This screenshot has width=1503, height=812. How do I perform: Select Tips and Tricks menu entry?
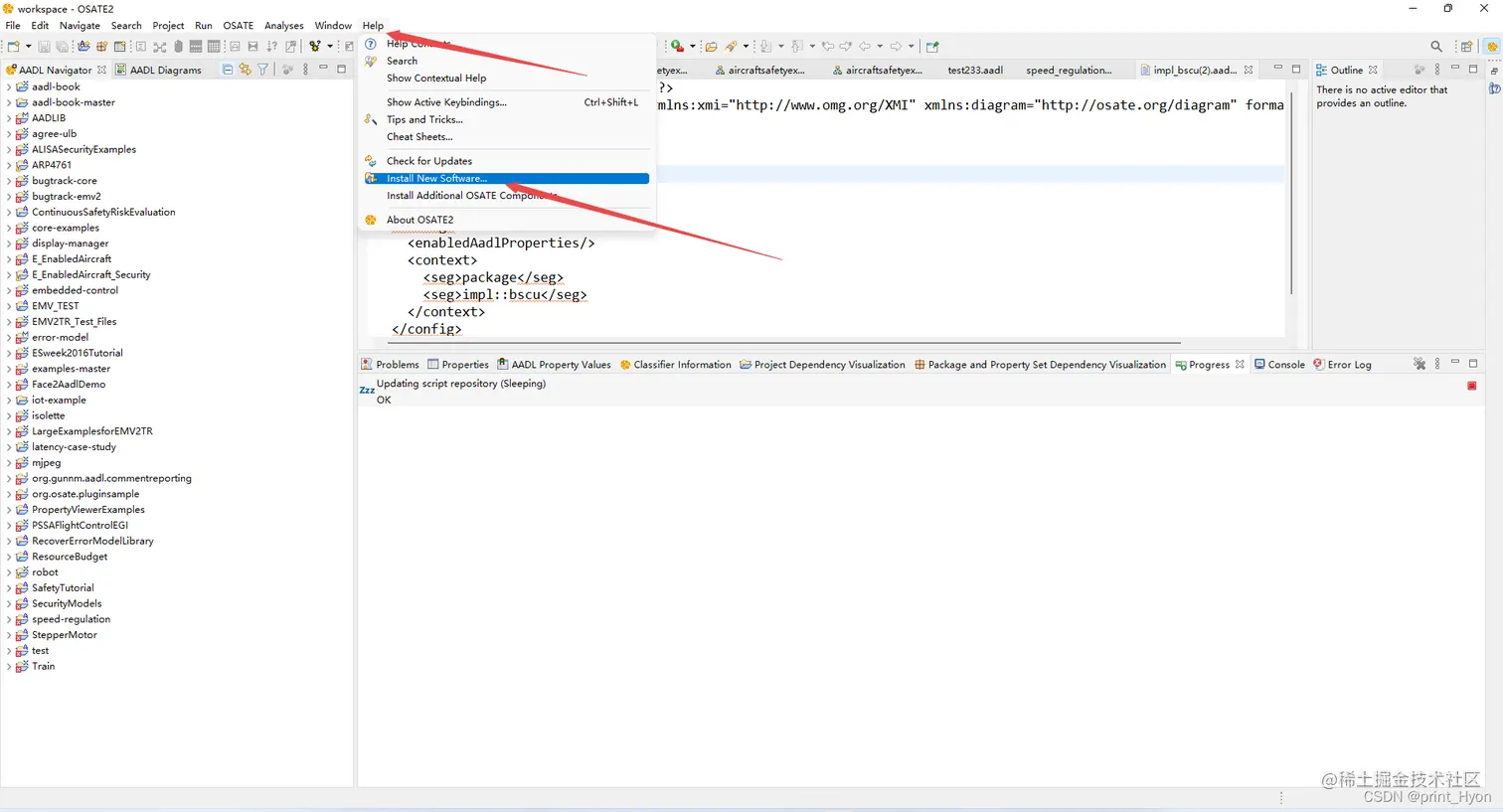click(x=507, y=119)
